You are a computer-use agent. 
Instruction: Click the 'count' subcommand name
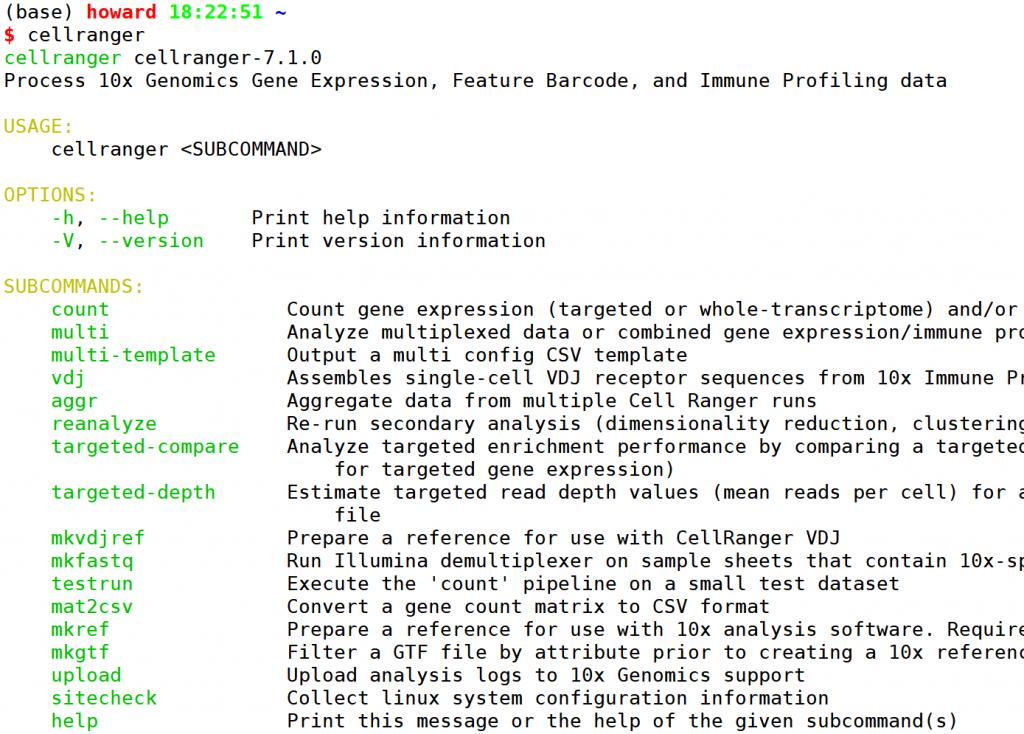pos(80,310)
